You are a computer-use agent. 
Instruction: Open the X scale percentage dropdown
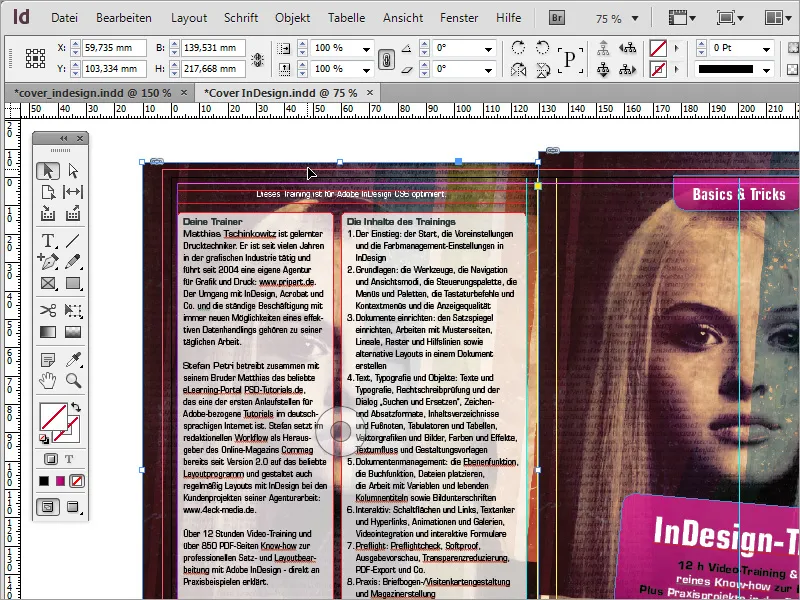[x=366, y=49]
